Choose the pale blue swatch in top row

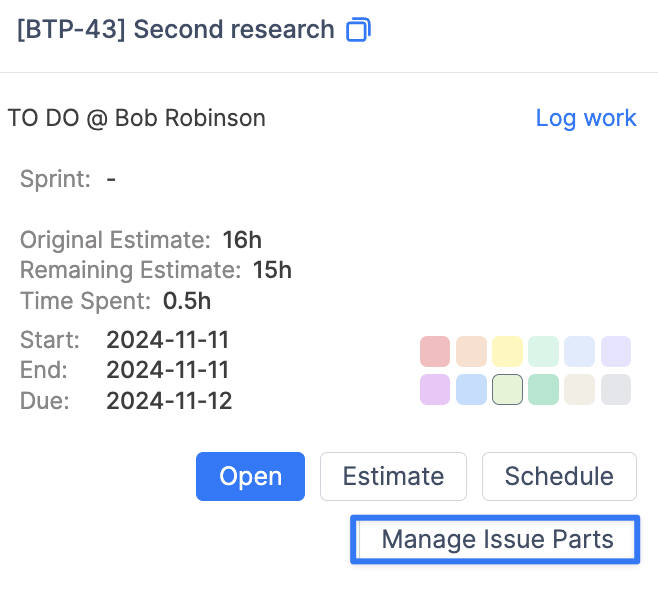[x=579, y=352]
